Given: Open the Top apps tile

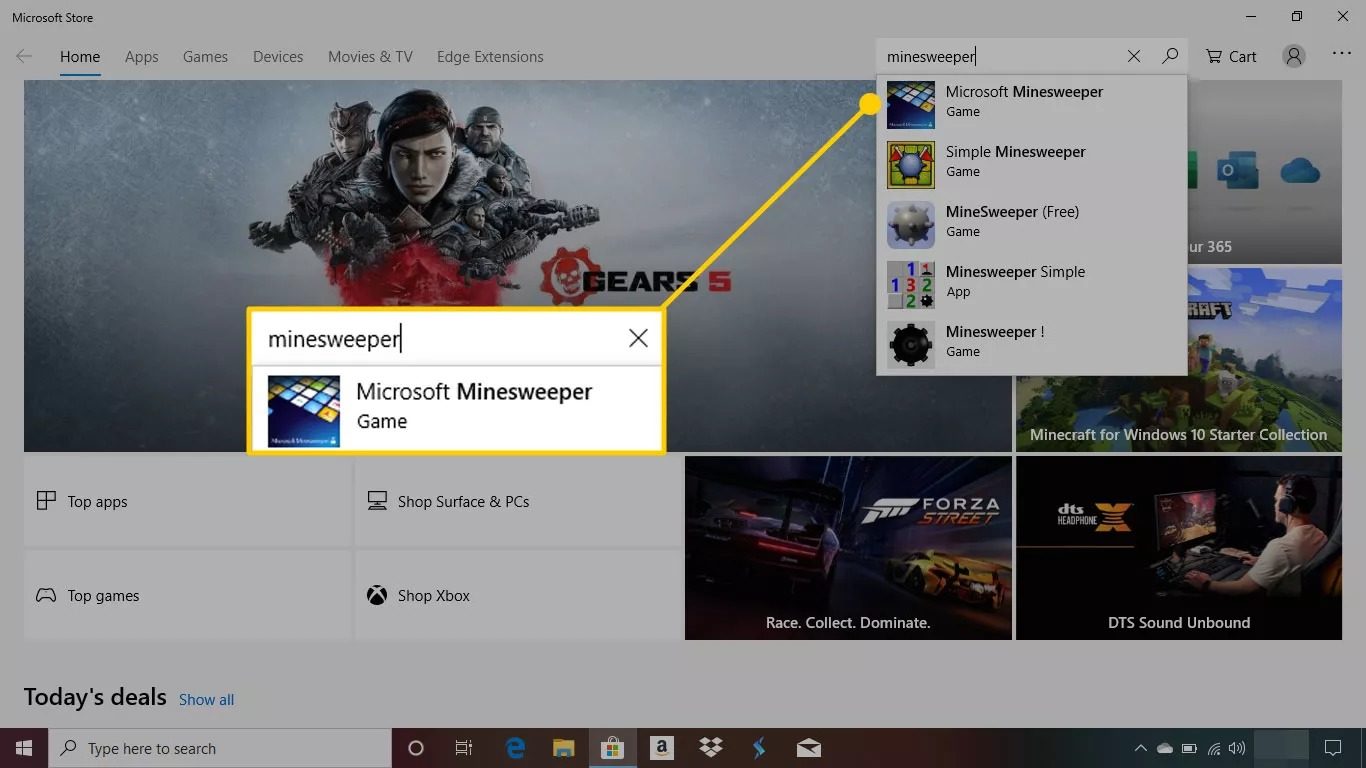Looking at the screenshot, I should (x=187, y=501).
